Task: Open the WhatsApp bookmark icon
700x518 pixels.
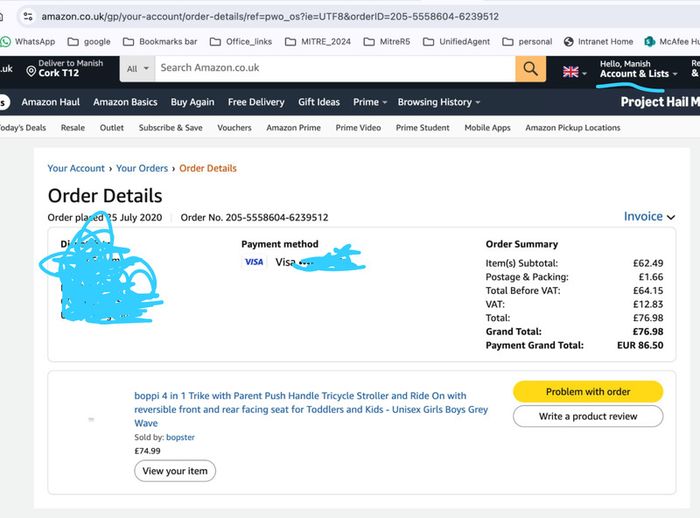Action: click(6, 42)
